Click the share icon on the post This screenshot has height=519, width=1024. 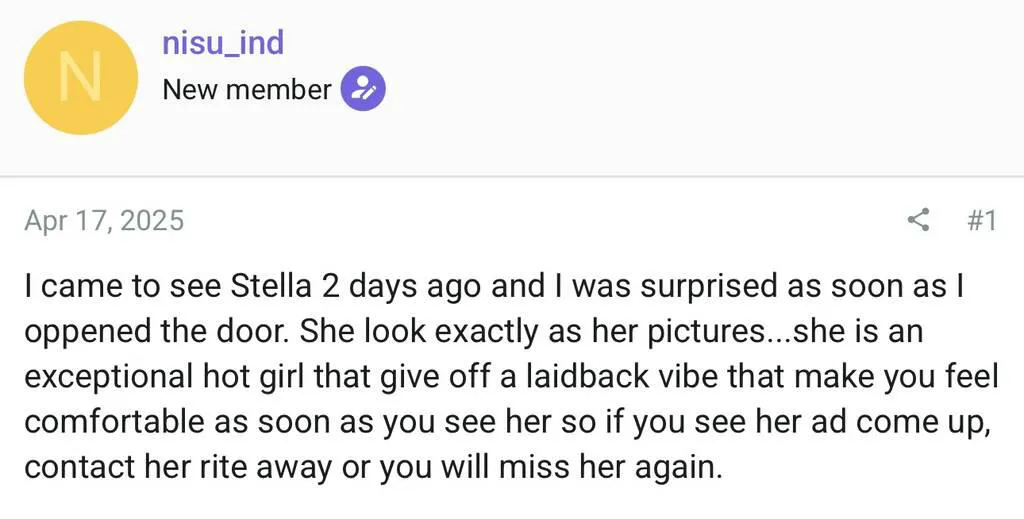coord(917,220)
